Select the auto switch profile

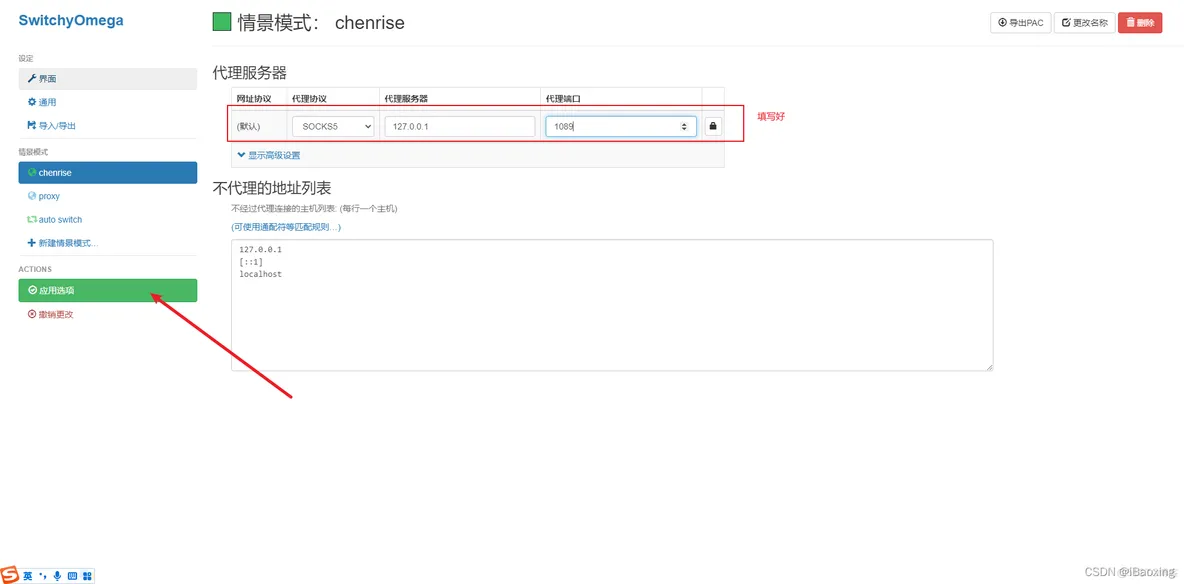click(107, 219)
